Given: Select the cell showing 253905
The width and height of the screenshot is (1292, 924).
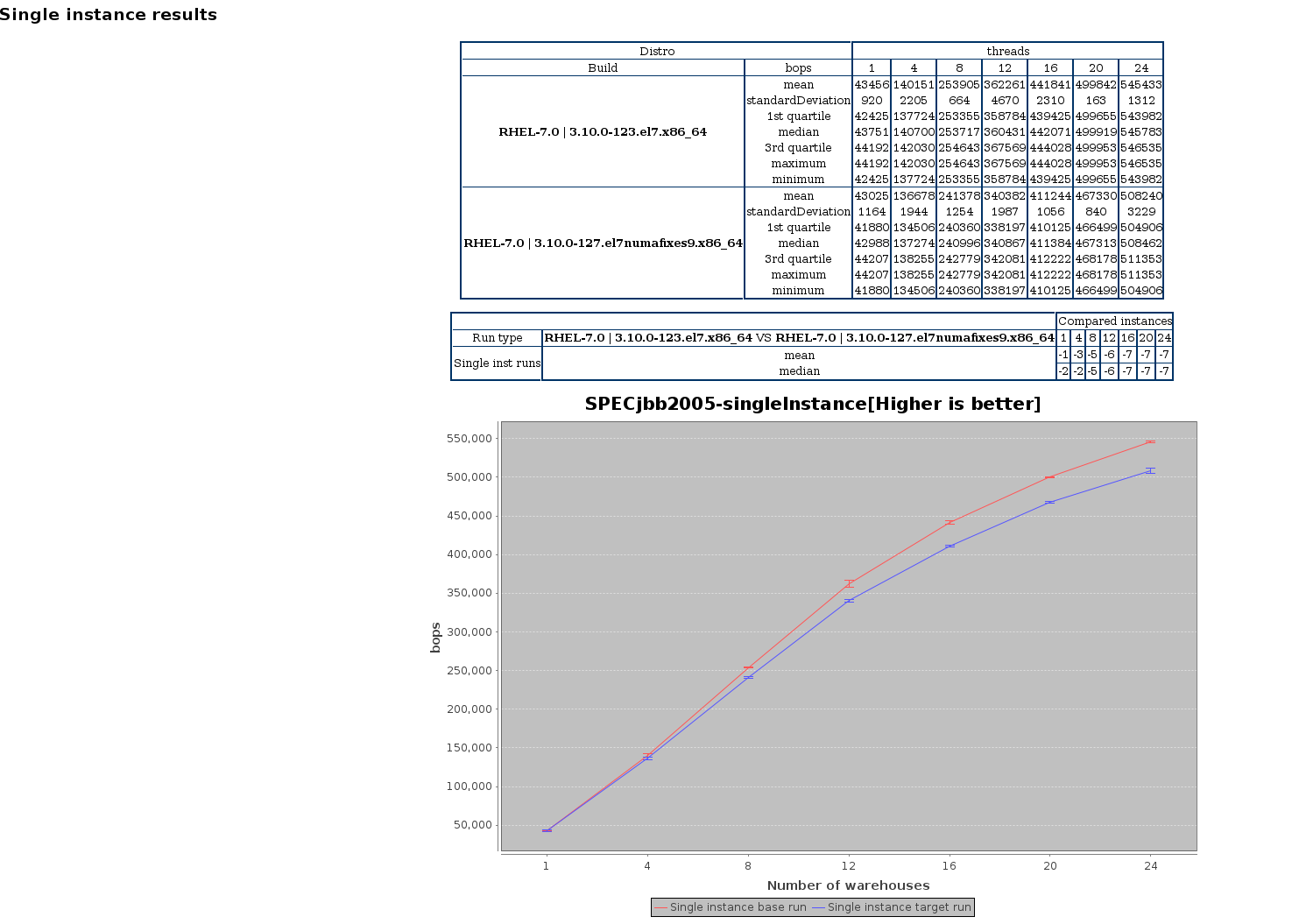Looking at the screenshot, I should click(x=959, y=85).
